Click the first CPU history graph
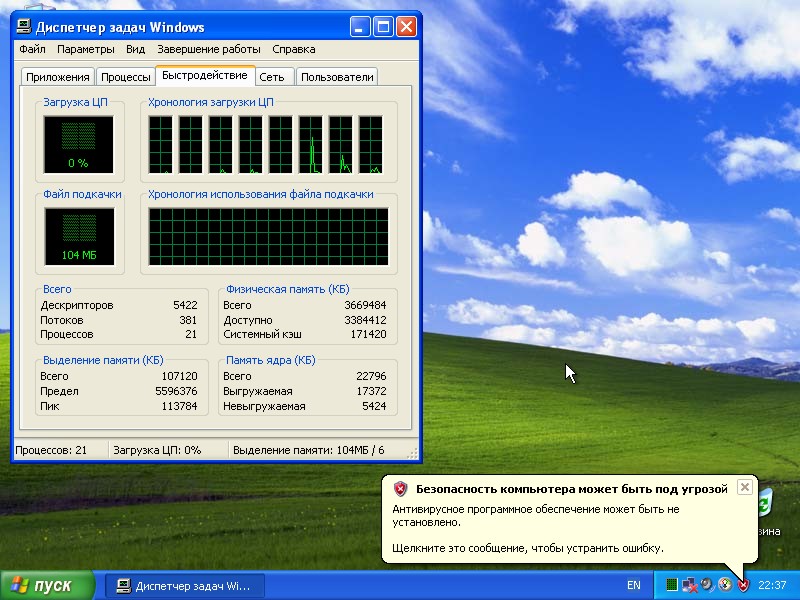This screenshot has height=600, width=800. (x=160, y=145)
